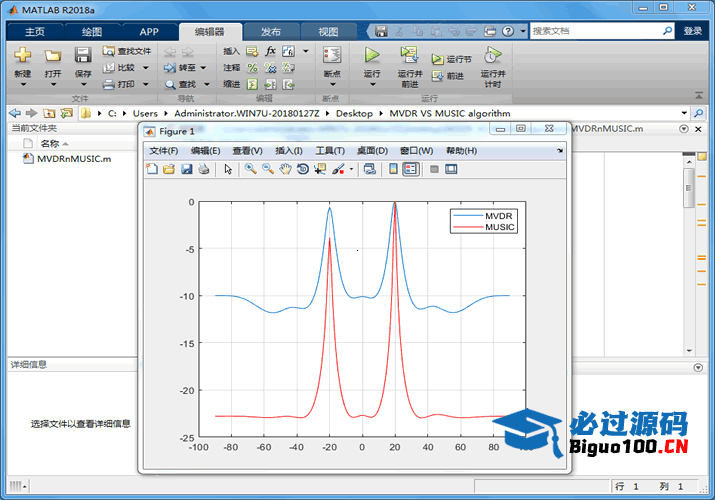The height and width of the screenshot is (500, 715).
Task: Expand the Save (保存) dropdown arrow
Action: tap(83, 84)
